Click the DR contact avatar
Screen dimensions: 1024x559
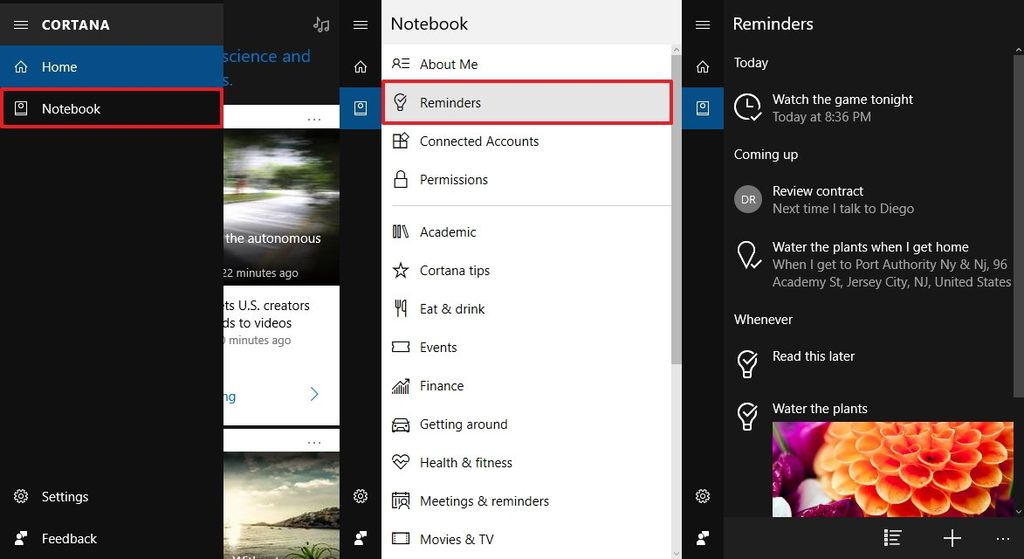point(748,199)
